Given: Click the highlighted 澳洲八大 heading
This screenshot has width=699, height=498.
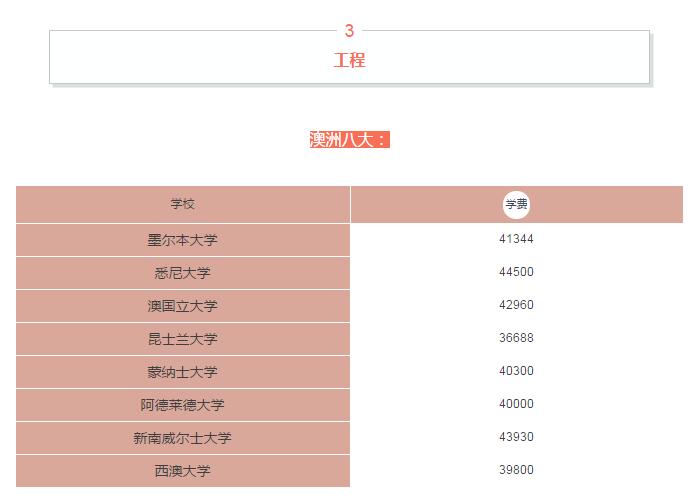Looking at the screenshot, I should (349, 140).
